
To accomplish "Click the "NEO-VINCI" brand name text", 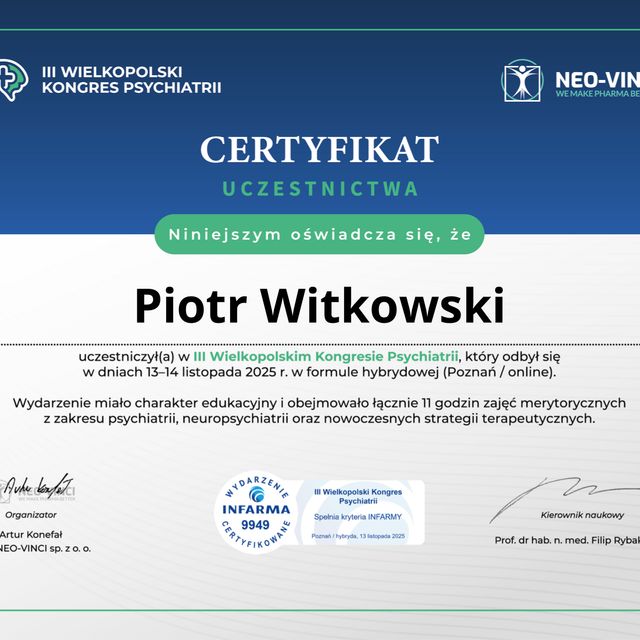I will point(597,80).
